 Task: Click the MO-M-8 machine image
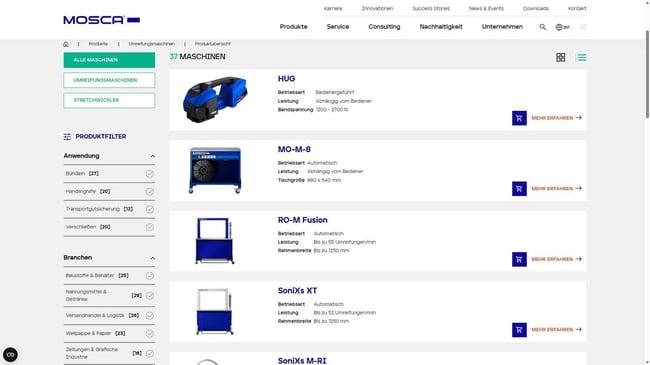coord(215,170)
